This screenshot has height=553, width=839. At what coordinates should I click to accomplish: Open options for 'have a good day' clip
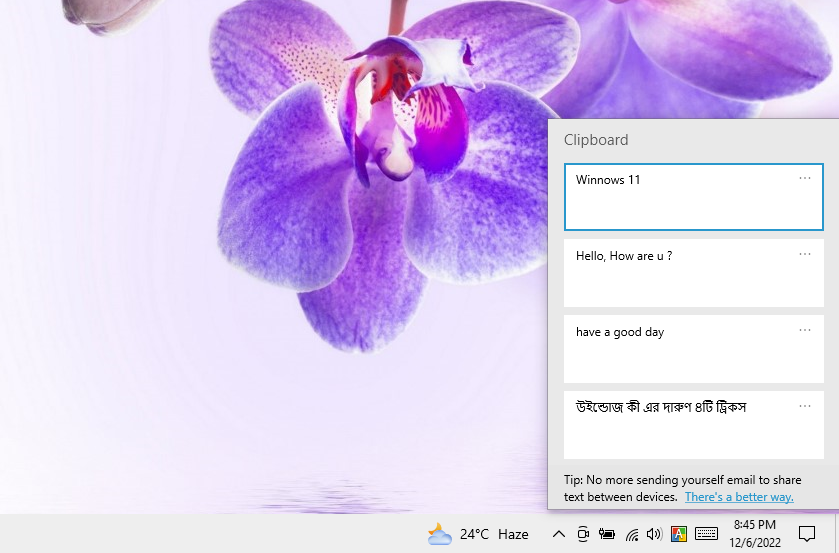coord(804,330)
